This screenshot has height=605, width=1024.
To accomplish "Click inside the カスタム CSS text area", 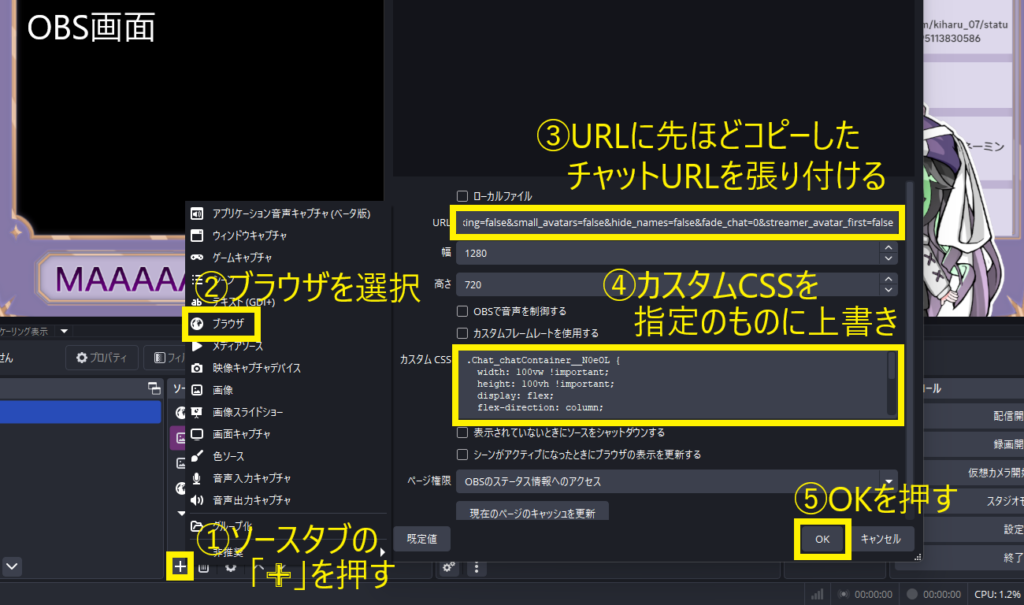I will (671, 384).
